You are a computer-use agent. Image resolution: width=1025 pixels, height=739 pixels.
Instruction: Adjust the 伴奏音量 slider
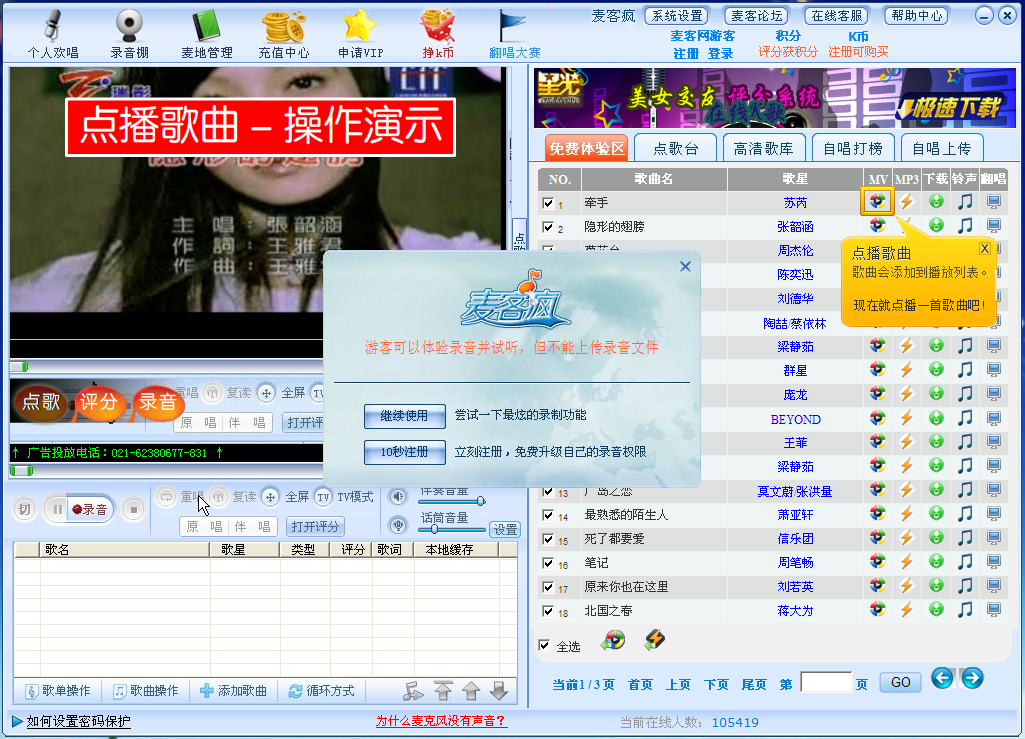pos(451,502)
